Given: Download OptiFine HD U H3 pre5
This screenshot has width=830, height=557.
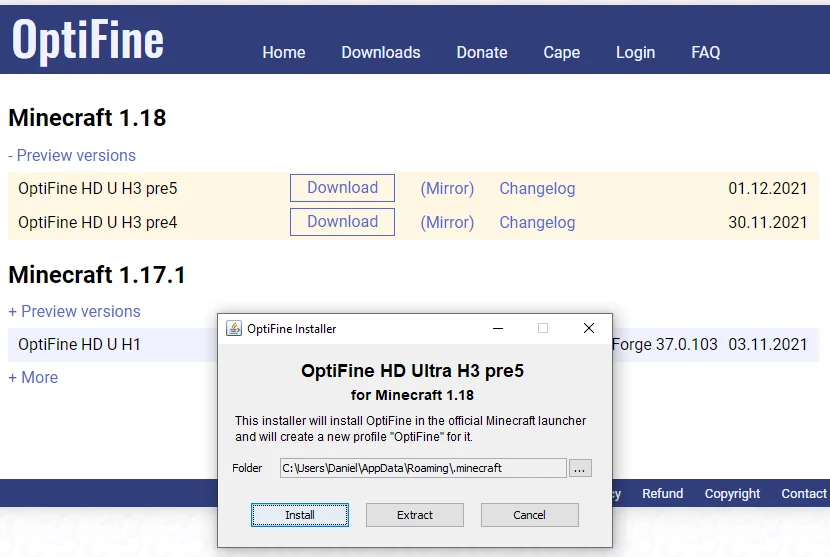Looking at the screenshot, I should pos(342,188).
